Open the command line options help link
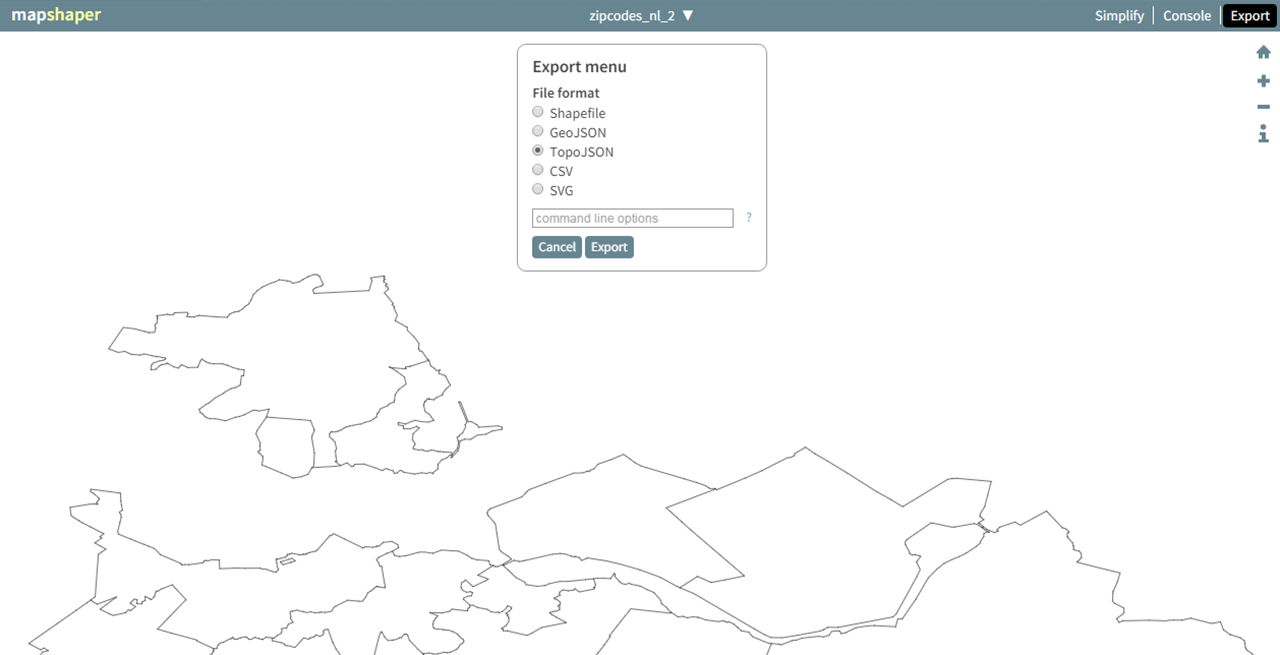This screenshot has width=1280, height=655. point(749,218)
